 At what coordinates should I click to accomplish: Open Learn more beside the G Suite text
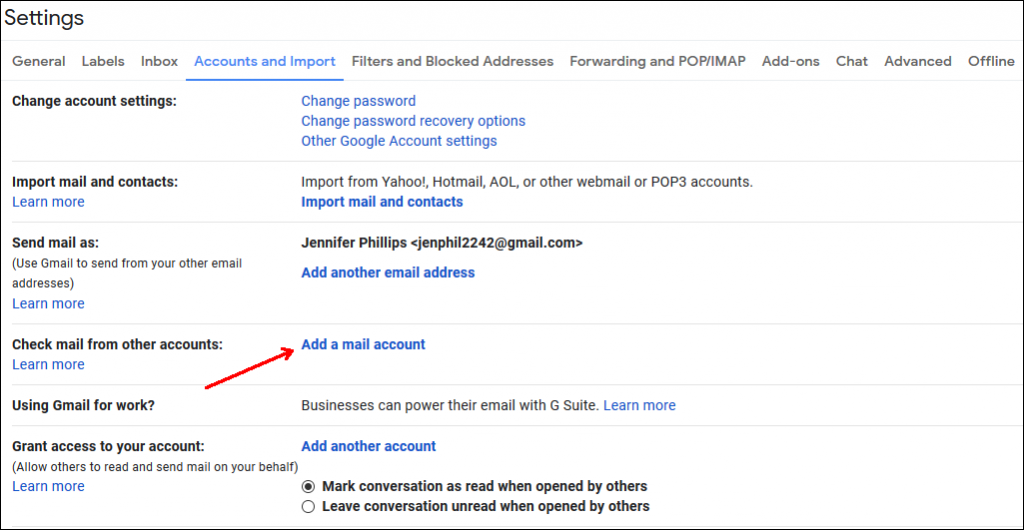[x=639, y=405]
